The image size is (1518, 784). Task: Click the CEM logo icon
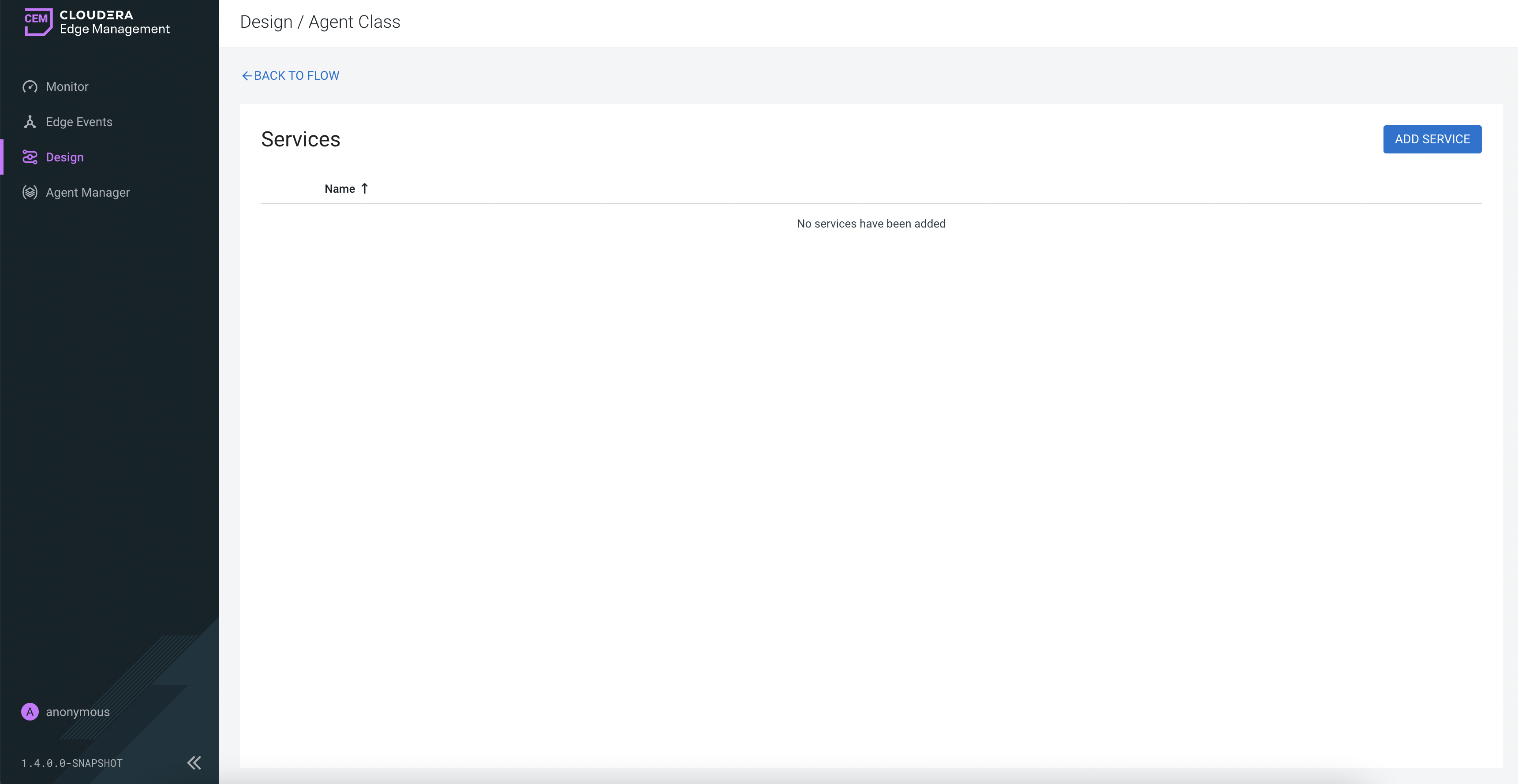coord(38,21)
